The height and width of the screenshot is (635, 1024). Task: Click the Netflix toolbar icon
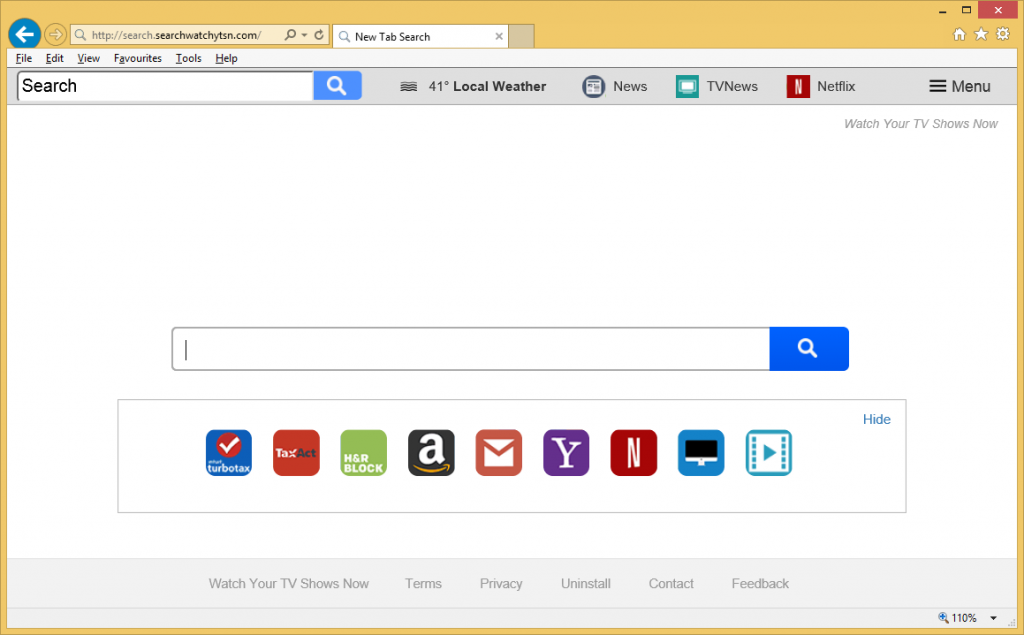(798, 86)
